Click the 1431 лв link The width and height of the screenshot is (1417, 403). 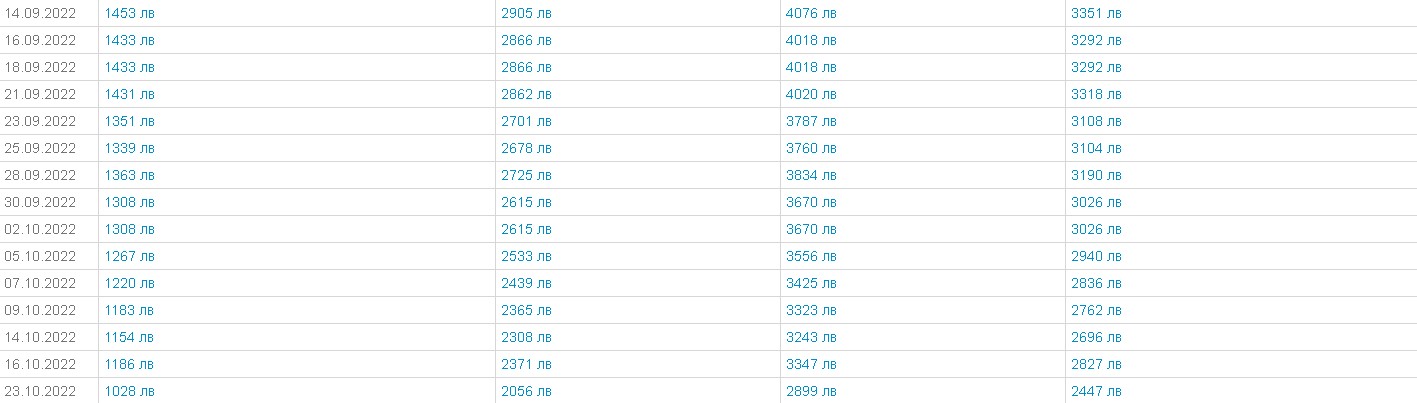click(x=130, y=94)
